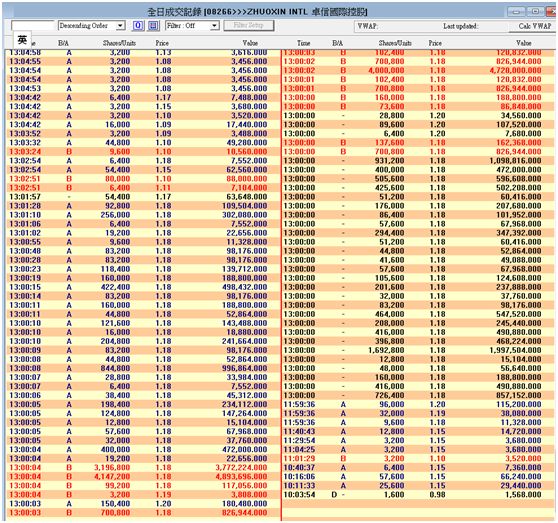Click the value 1,098,816.000
Screen dimensions: 558x523
coord(516,161)
